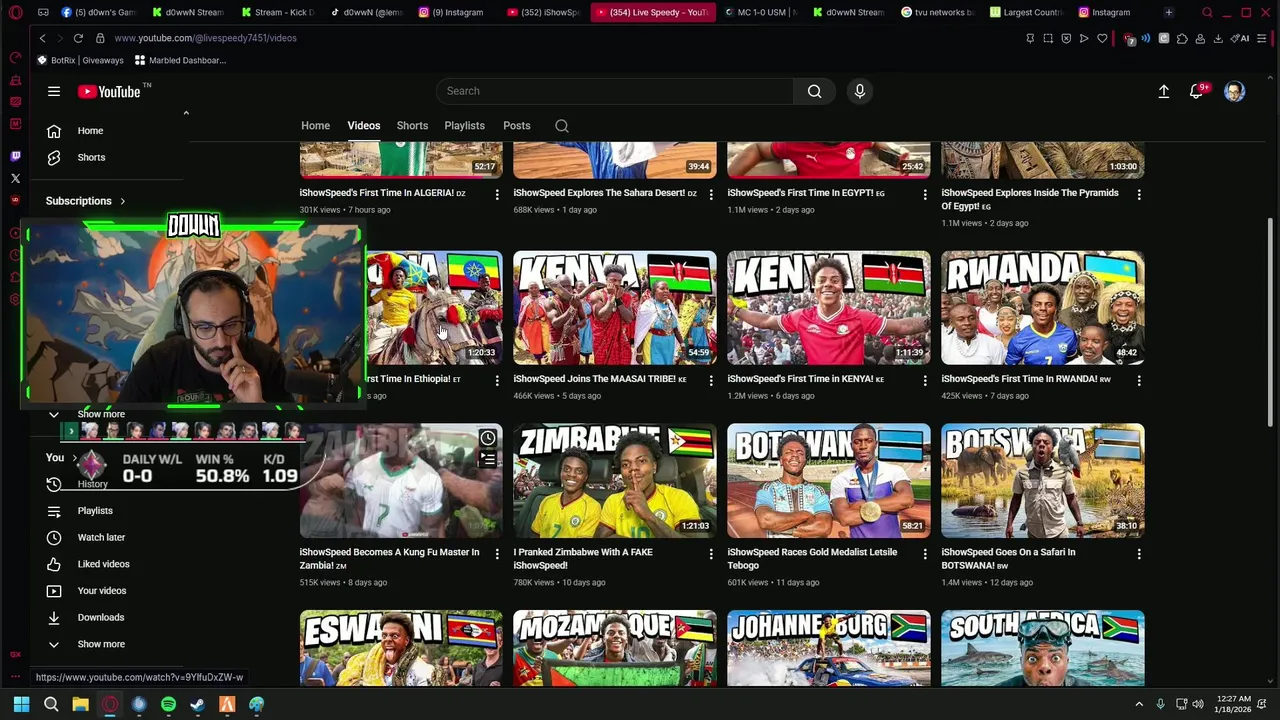Open the account avatar menu
Screen dimensions: 1280x720
(1235, 91)
